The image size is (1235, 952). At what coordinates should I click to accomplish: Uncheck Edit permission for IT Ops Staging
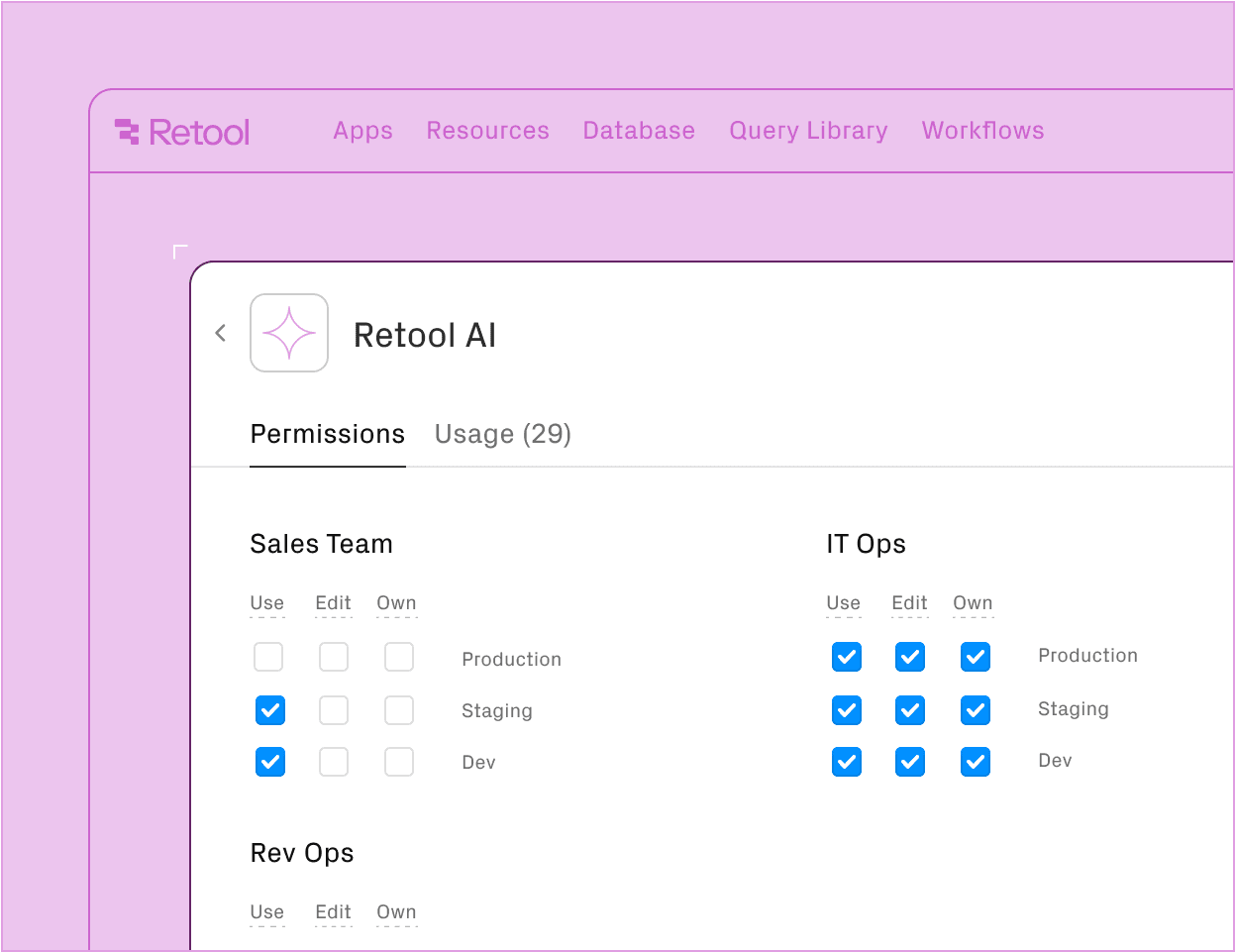[909, 710]
